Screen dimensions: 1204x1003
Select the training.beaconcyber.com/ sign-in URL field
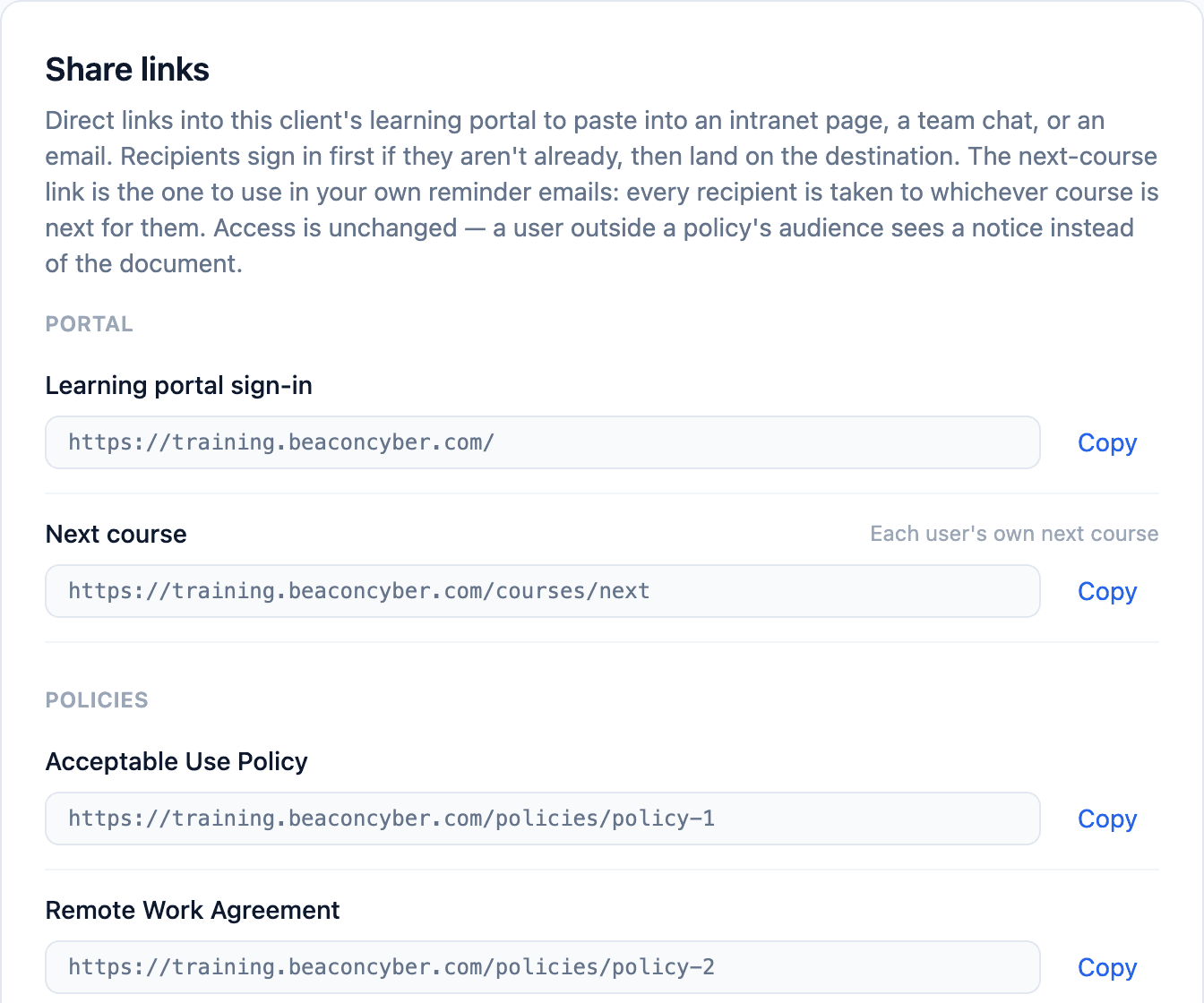(x=543, y=442)
